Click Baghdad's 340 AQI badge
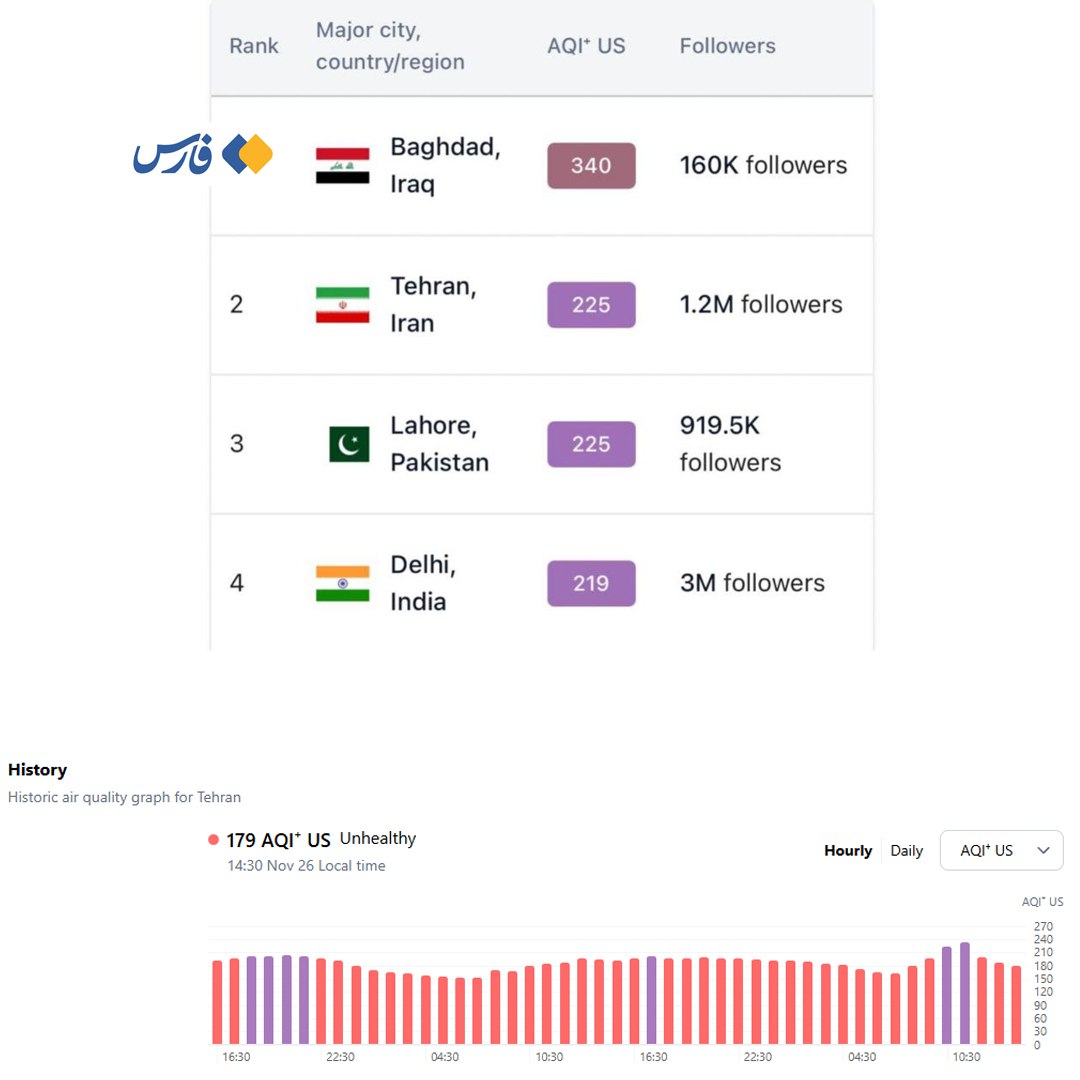 tap(591, 166)
